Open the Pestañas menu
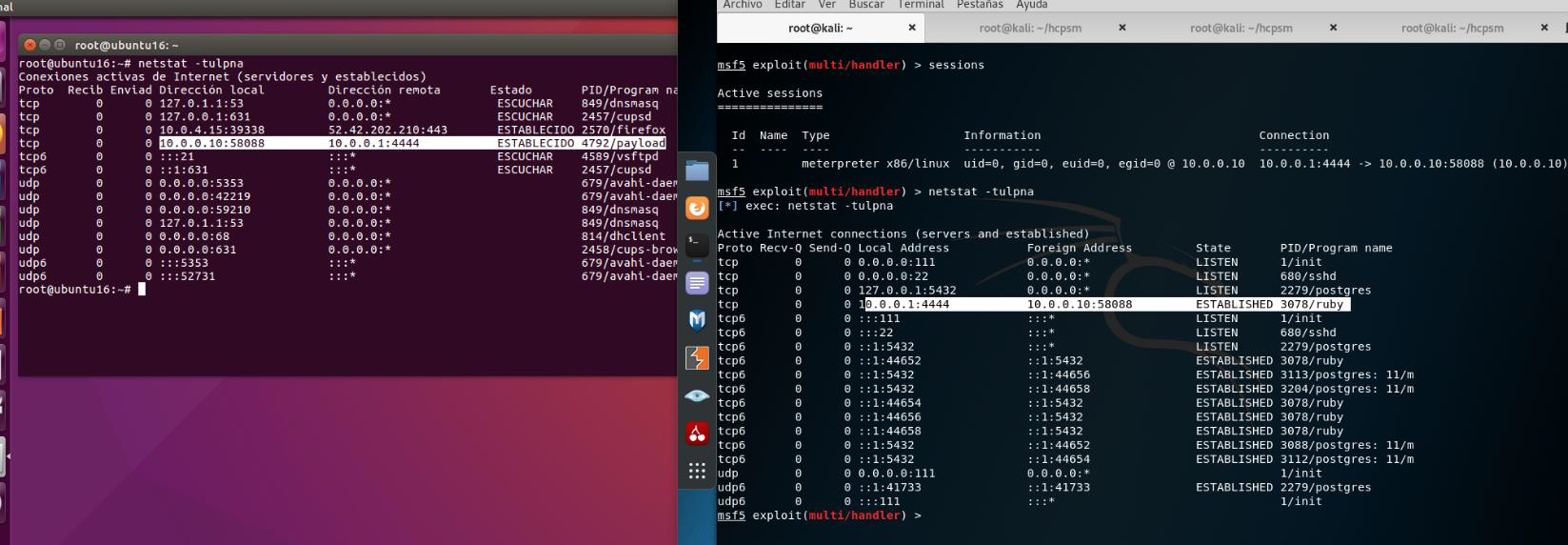Image resolution: width=1568 pixels, height=545 pixels. (x=980, y=5)
